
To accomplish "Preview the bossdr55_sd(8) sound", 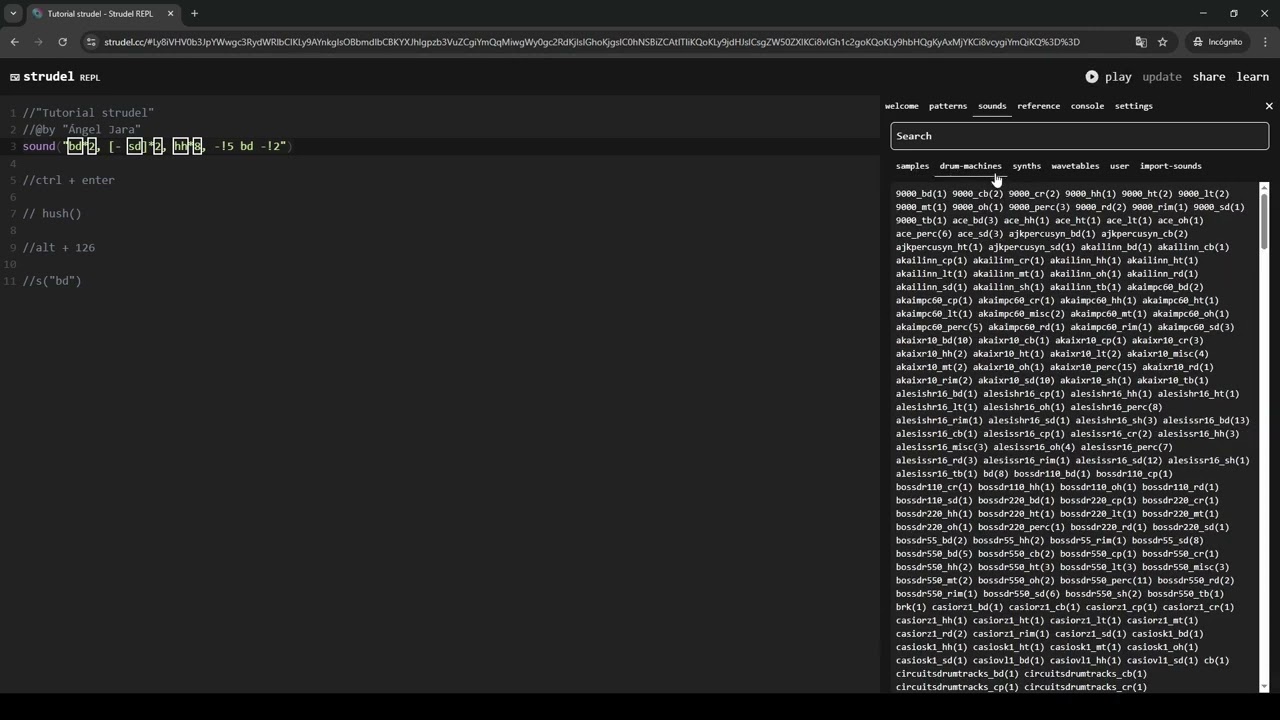I will click(1167, 541).
